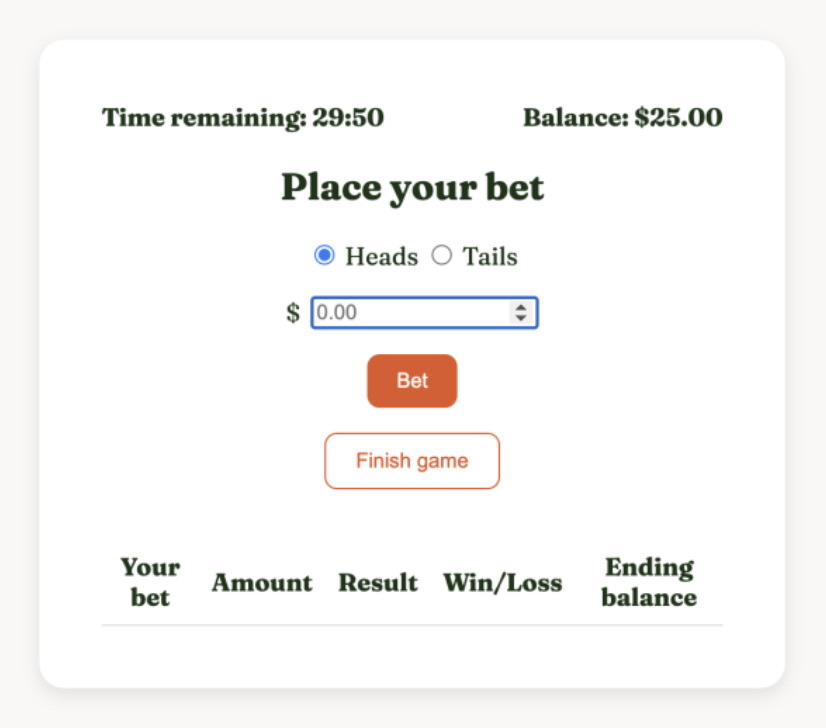Click the "Balance:" label text
The height and width of the screenshot is (728, 826).
(575, 118)
